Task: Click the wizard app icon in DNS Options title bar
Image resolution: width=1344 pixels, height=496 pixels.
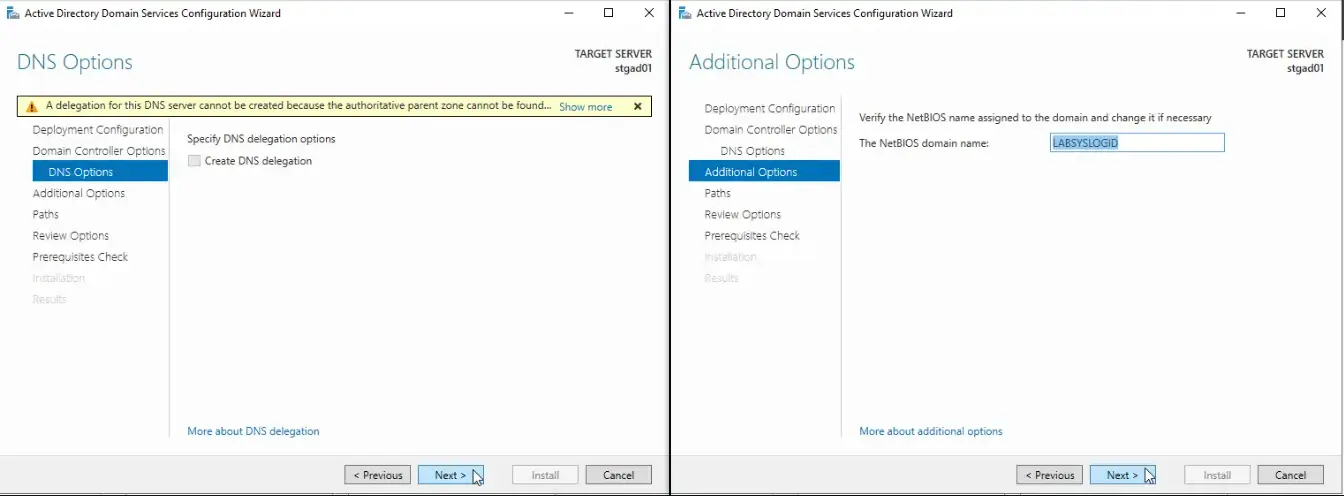Action: pyautogui.click(x=13, y=13)
